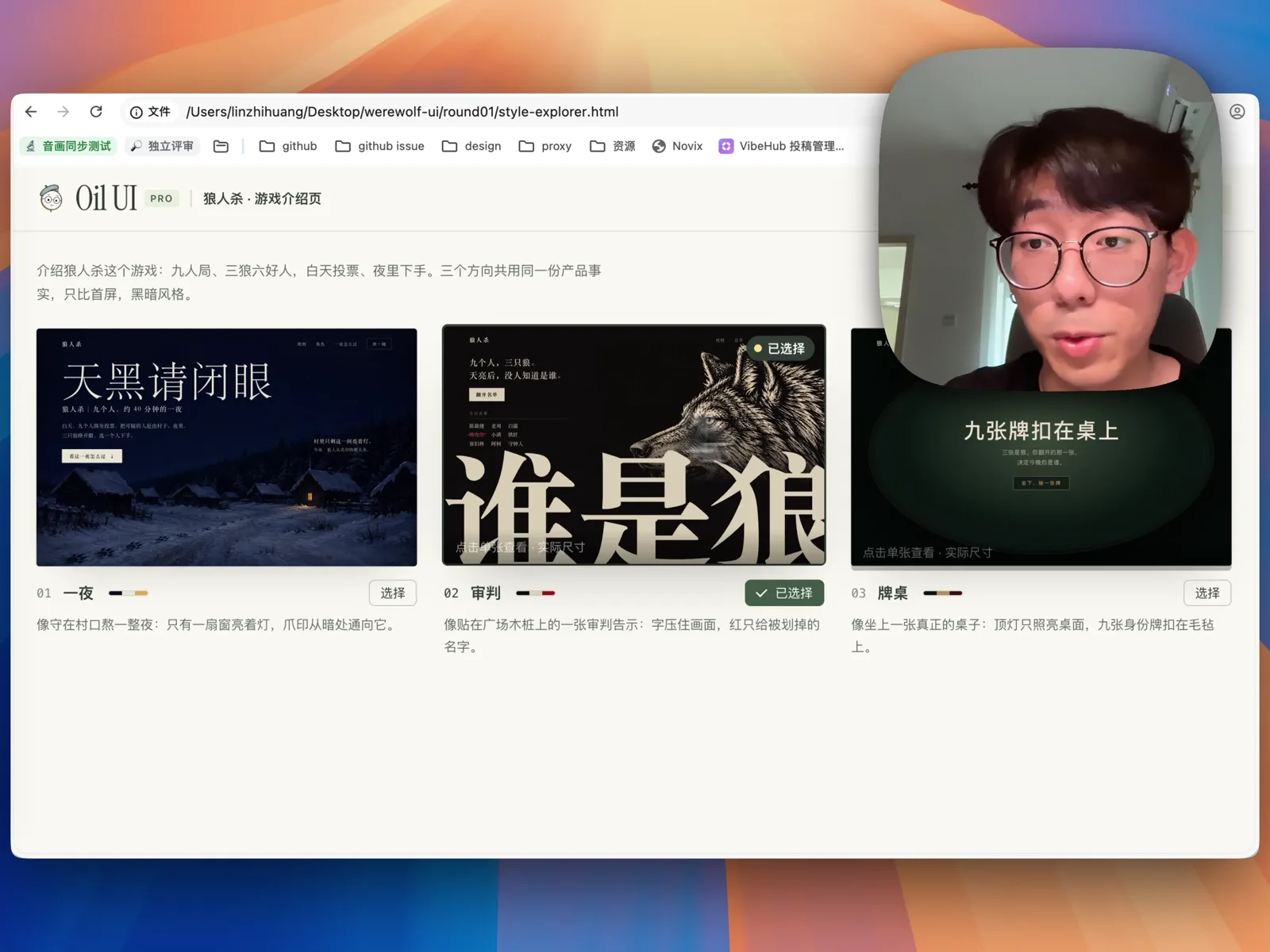Click the 02 审判 style label
Screen dimensions: 1270x952
[x=472, y=593]
